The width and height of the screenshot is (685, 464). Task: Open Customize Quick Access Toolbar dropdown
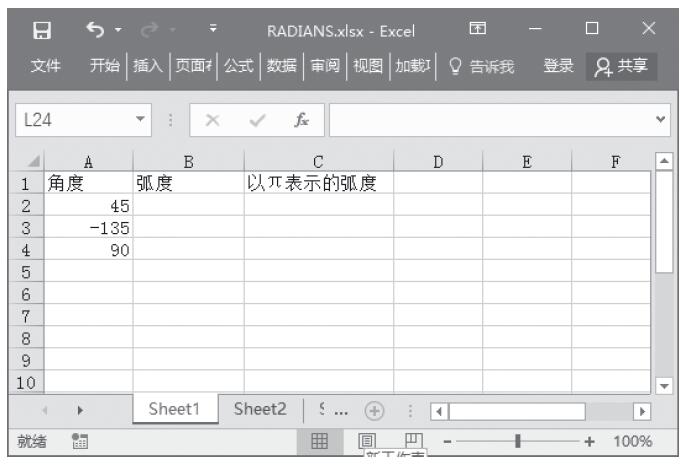click(210, 30)
